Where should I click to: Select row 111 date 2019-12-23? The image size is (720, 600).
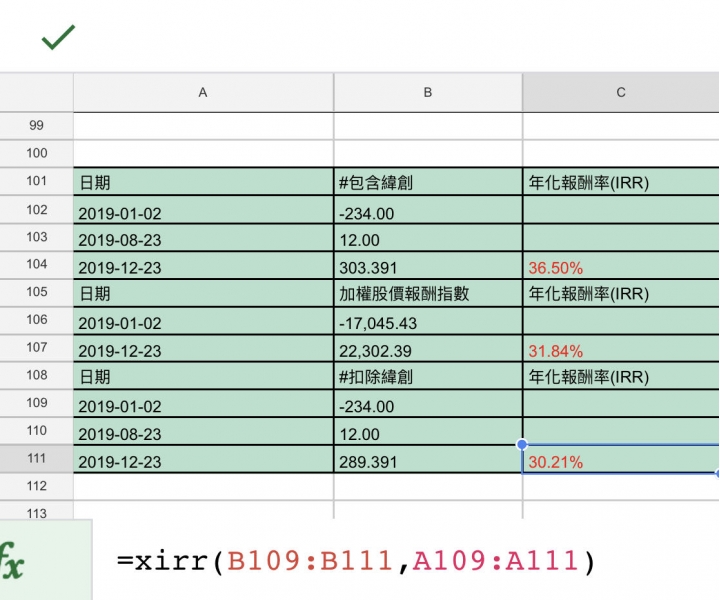click(x=203, y=459)
